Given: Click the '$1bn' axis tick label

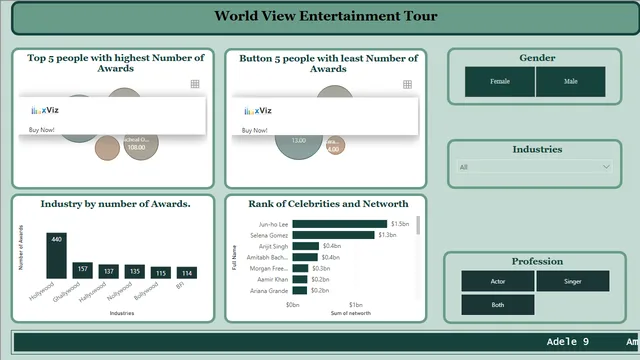Looking at the screenshot, I should (356, 304).
